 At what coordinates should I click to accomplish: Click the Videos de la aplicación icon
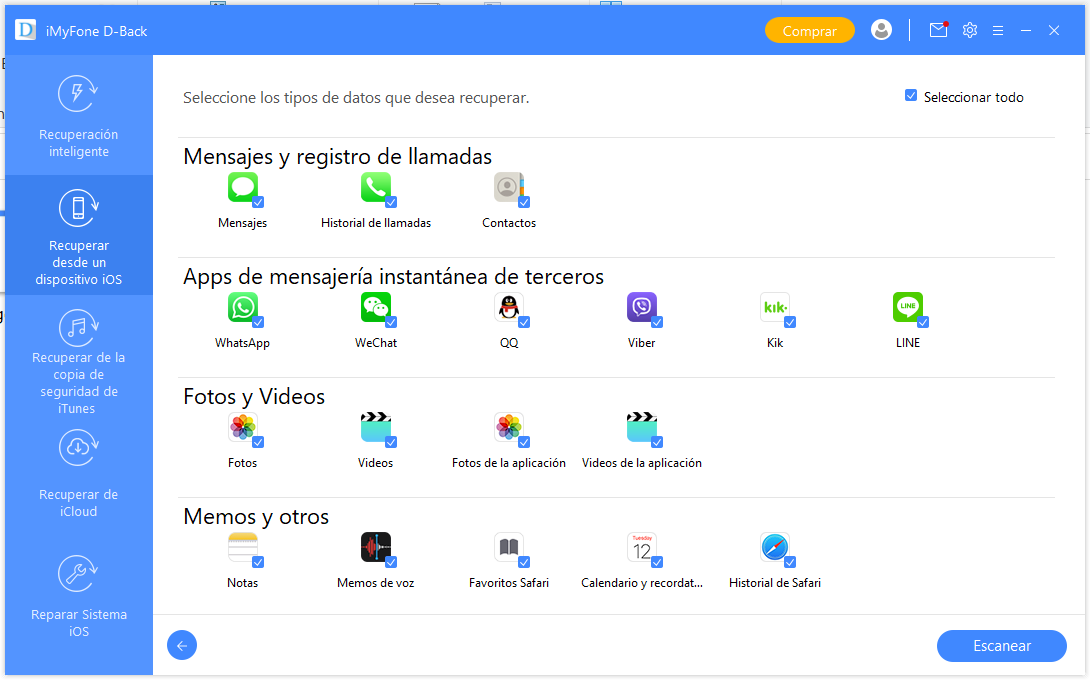tap(642, 427)
